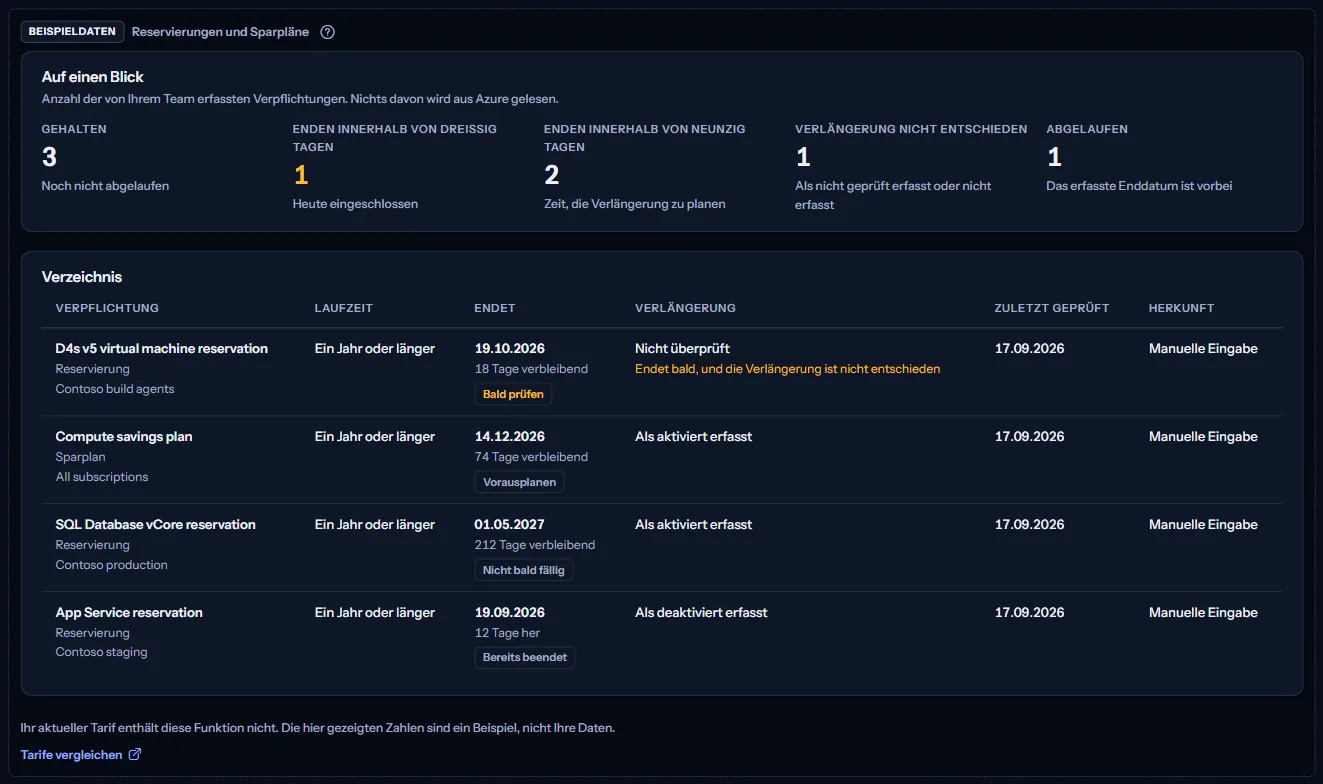The height and width of the screenshot is (784, 1323).
Task: Click the LAUFZEIT column header
Action: [x=343, y=308]
